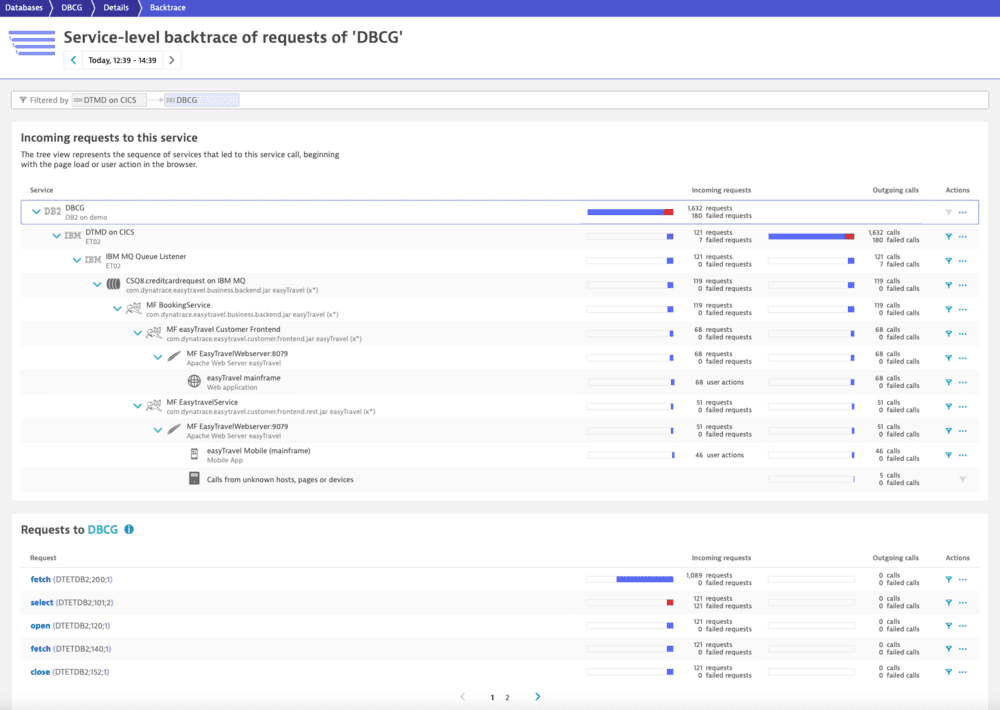Collapse the MF easyTravel Customer Frontend node

(x=138, y=333)
